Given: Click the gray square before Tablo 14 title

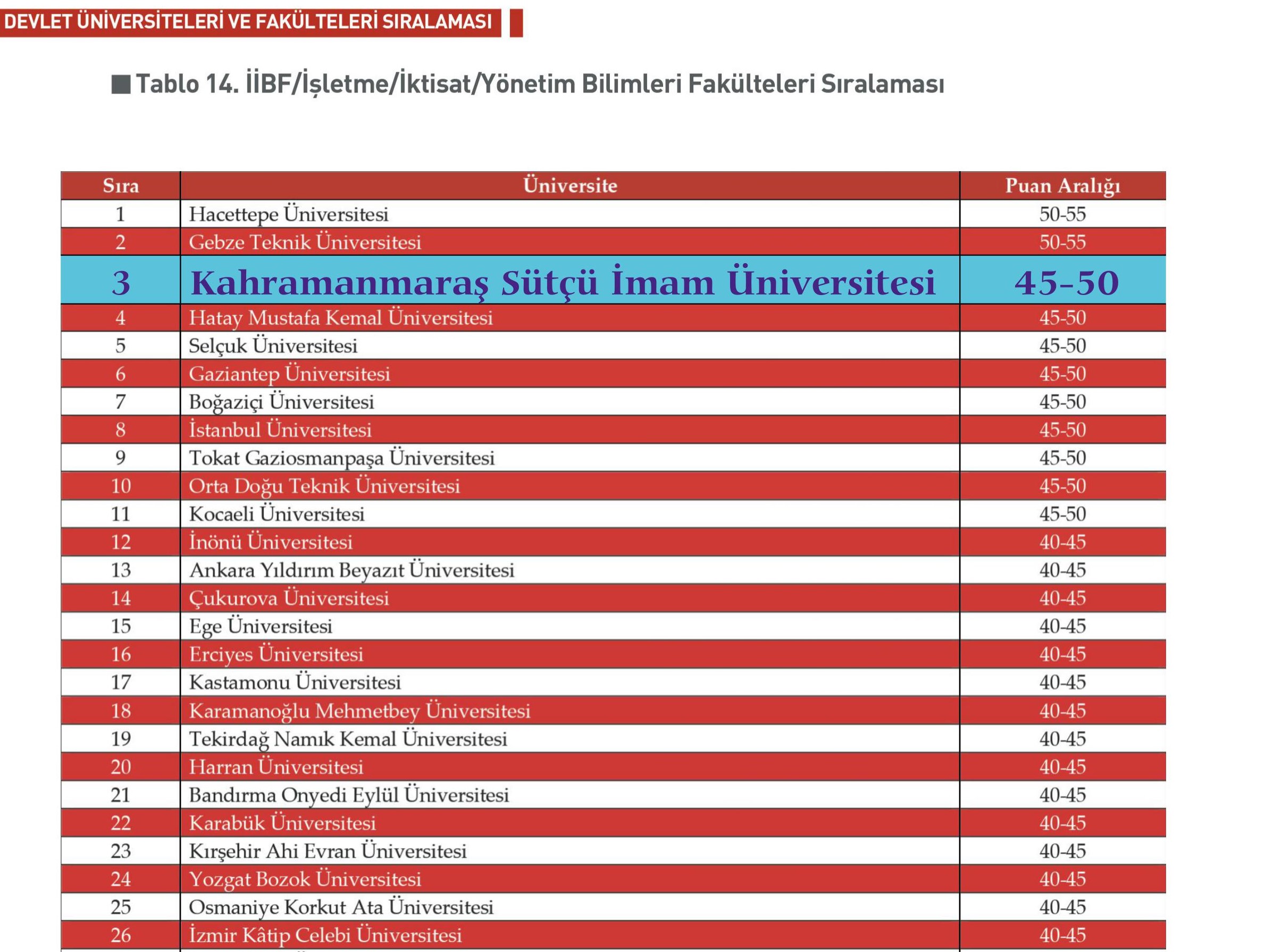Looking at the screenshot, I should (x=121, y=84).
